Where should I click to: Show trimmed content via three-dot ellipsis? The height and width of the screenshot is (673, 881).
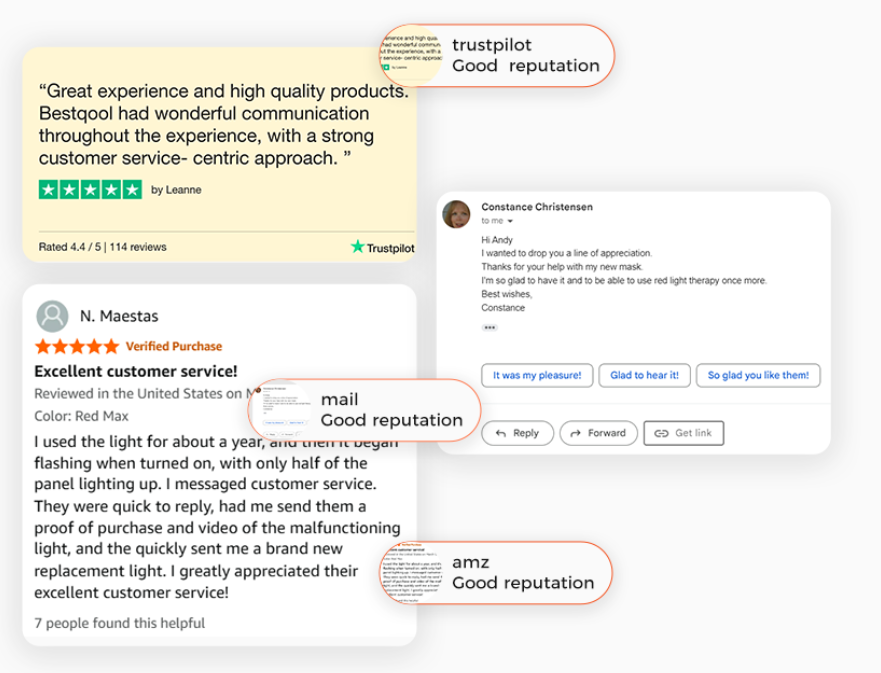[489, 328]
